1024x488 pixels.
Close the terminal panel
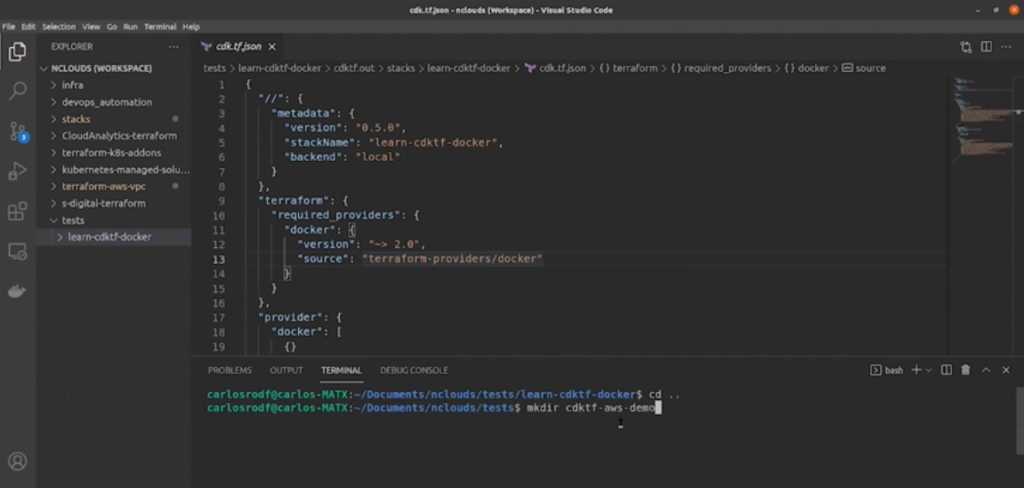pyautogui.click(x=1006, y=370)
